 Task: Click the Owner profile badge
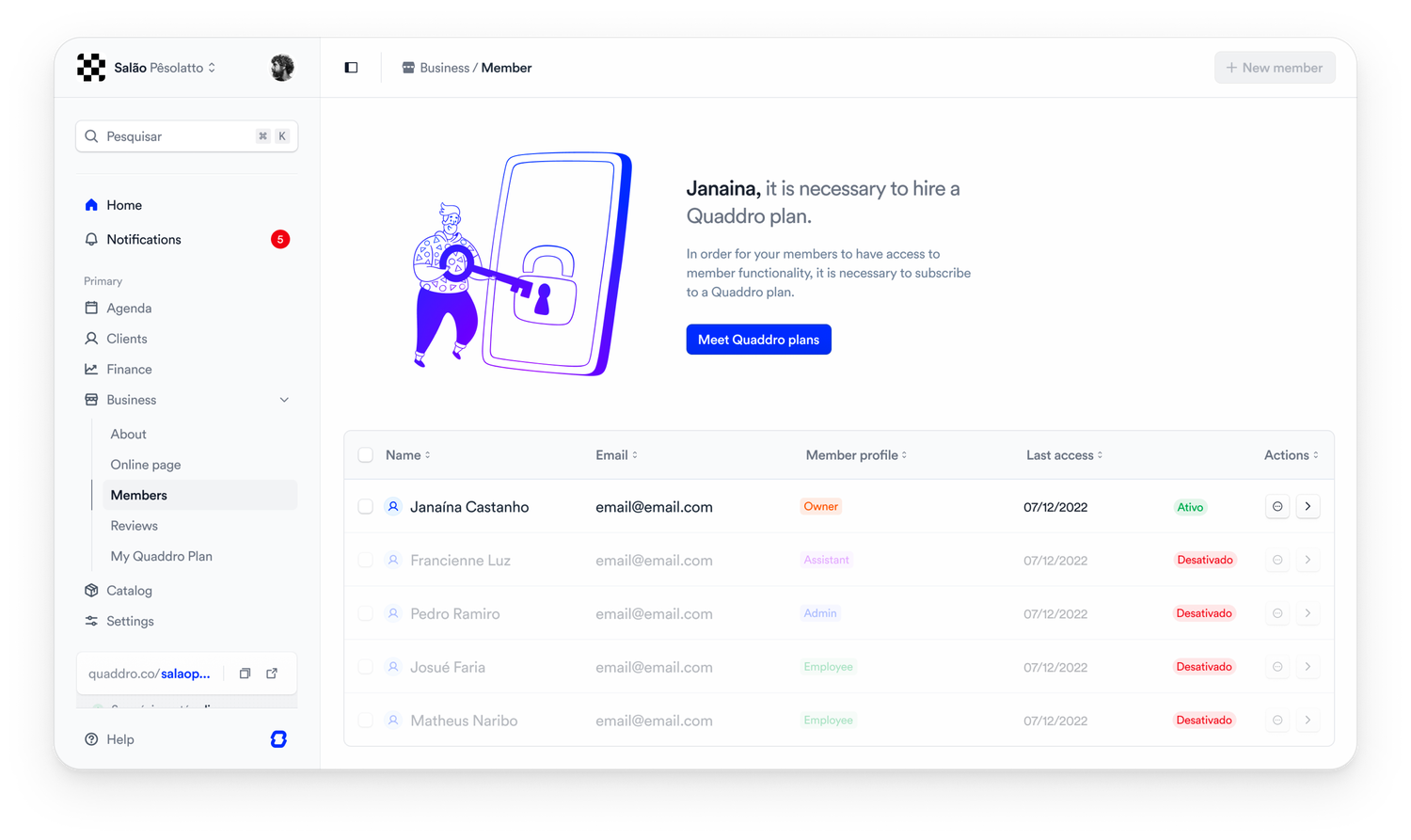point(820,506)
